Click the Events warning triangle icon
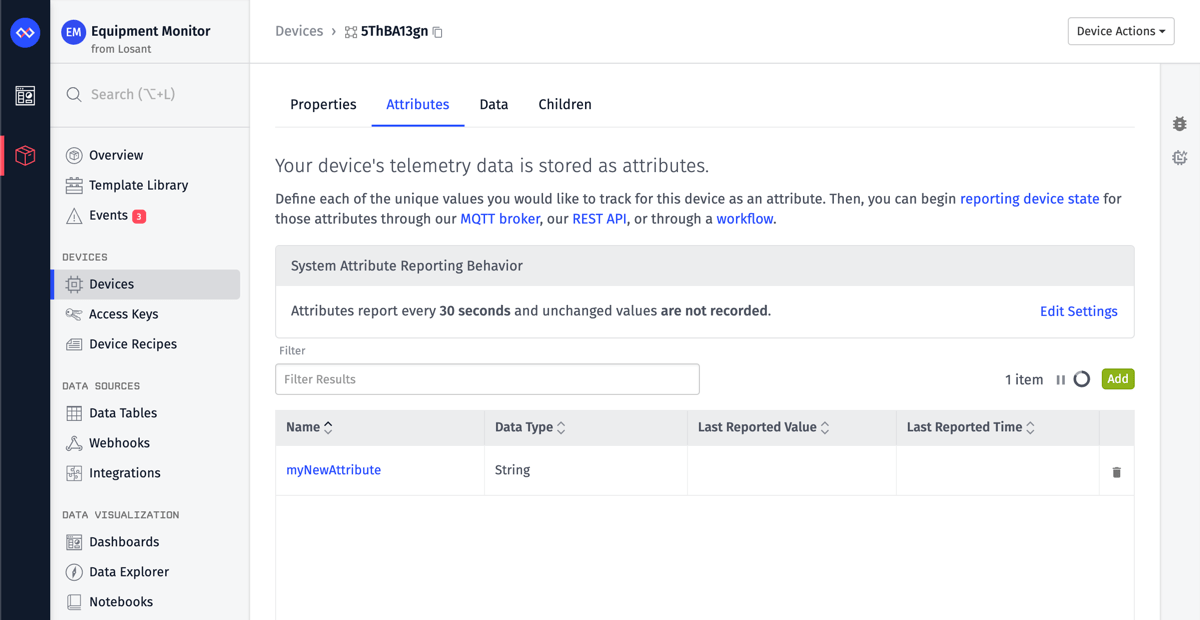1200x620 pixels. [x=74, y=216]
